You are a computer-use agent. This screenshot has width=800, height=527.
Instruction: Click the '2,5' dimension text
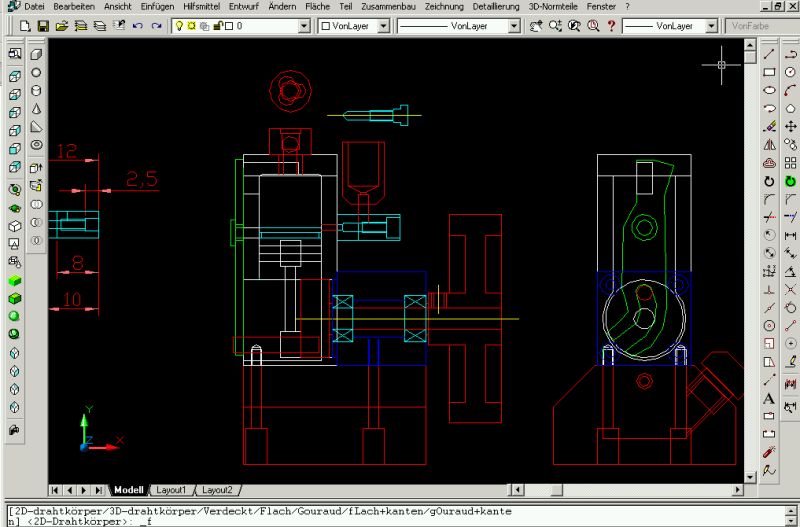pyautogui.click(x=142, y=179)
